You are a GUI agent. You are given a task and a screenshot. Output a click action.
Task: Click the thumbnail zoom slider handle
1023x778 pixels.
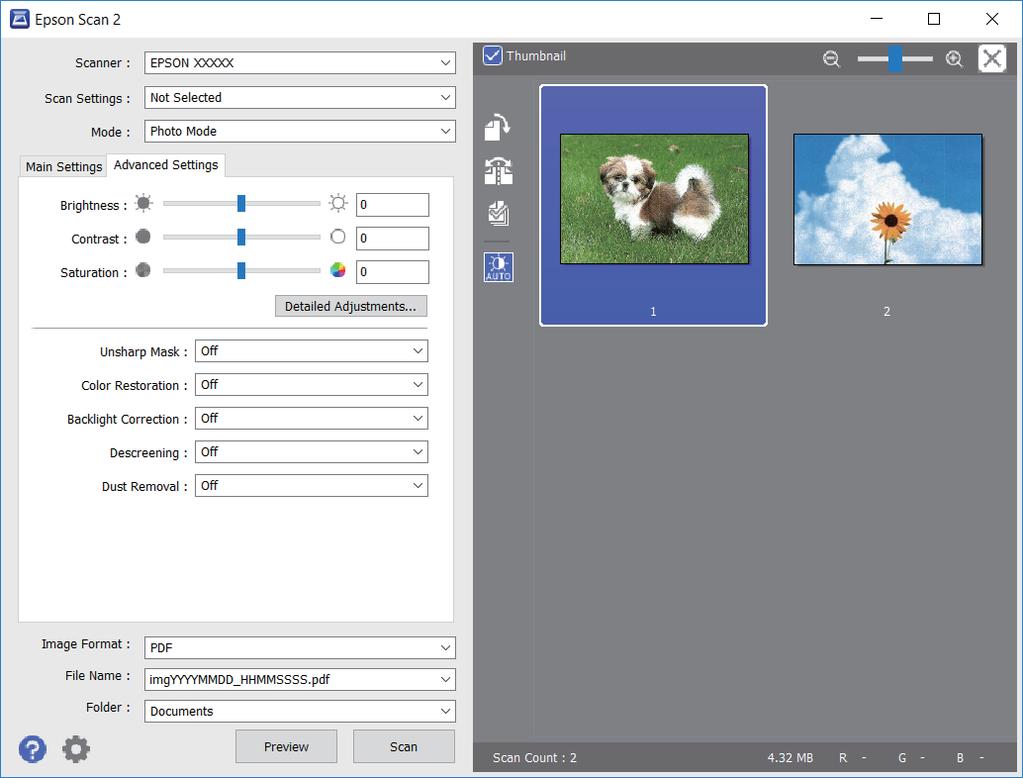896,59
